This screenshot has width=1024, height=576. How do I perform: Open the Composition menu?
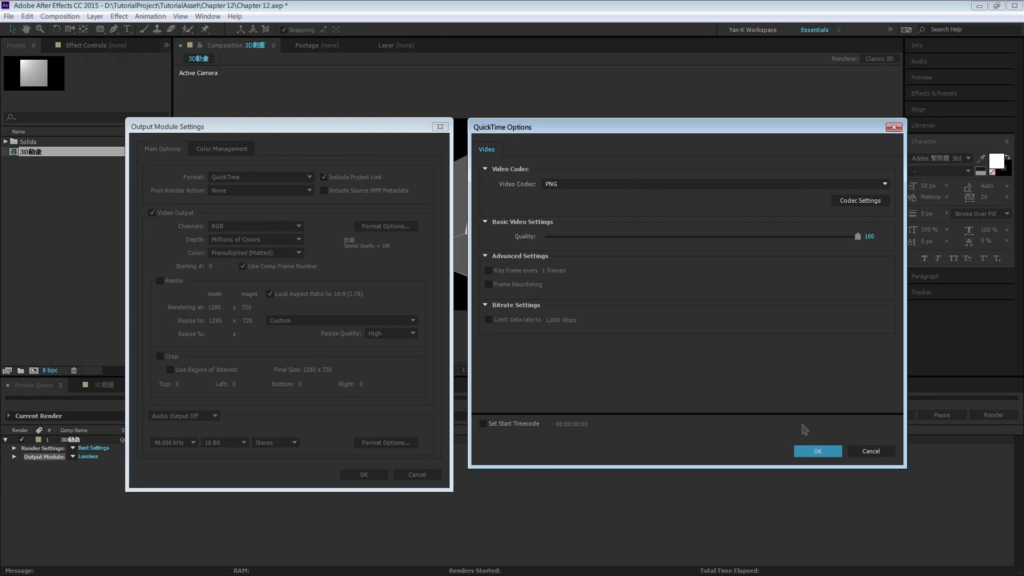click(x=60, y=17)
